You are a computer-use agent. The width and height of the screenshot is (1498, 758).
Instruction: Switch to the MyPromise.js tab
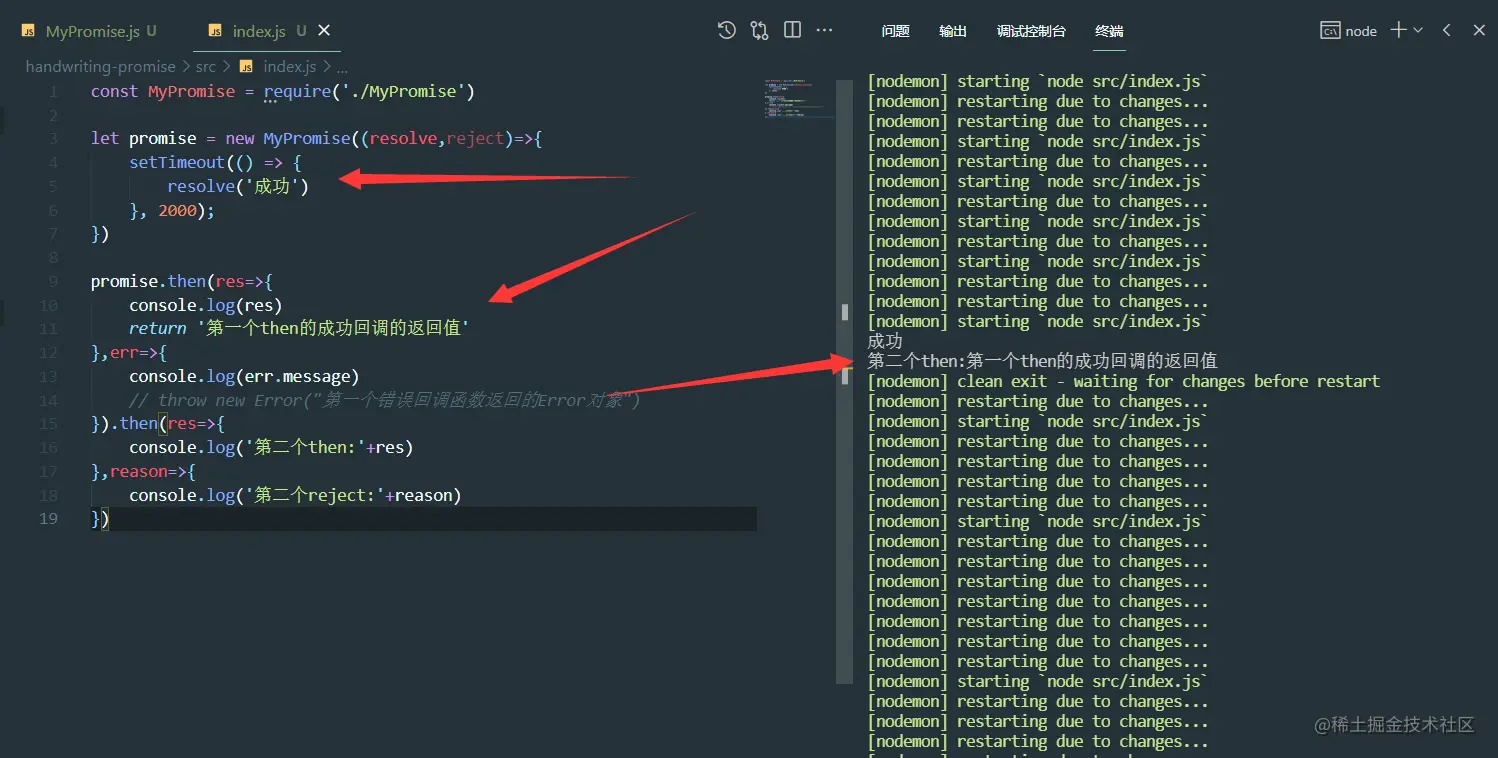pyautogui.click(x=92, y=31)
